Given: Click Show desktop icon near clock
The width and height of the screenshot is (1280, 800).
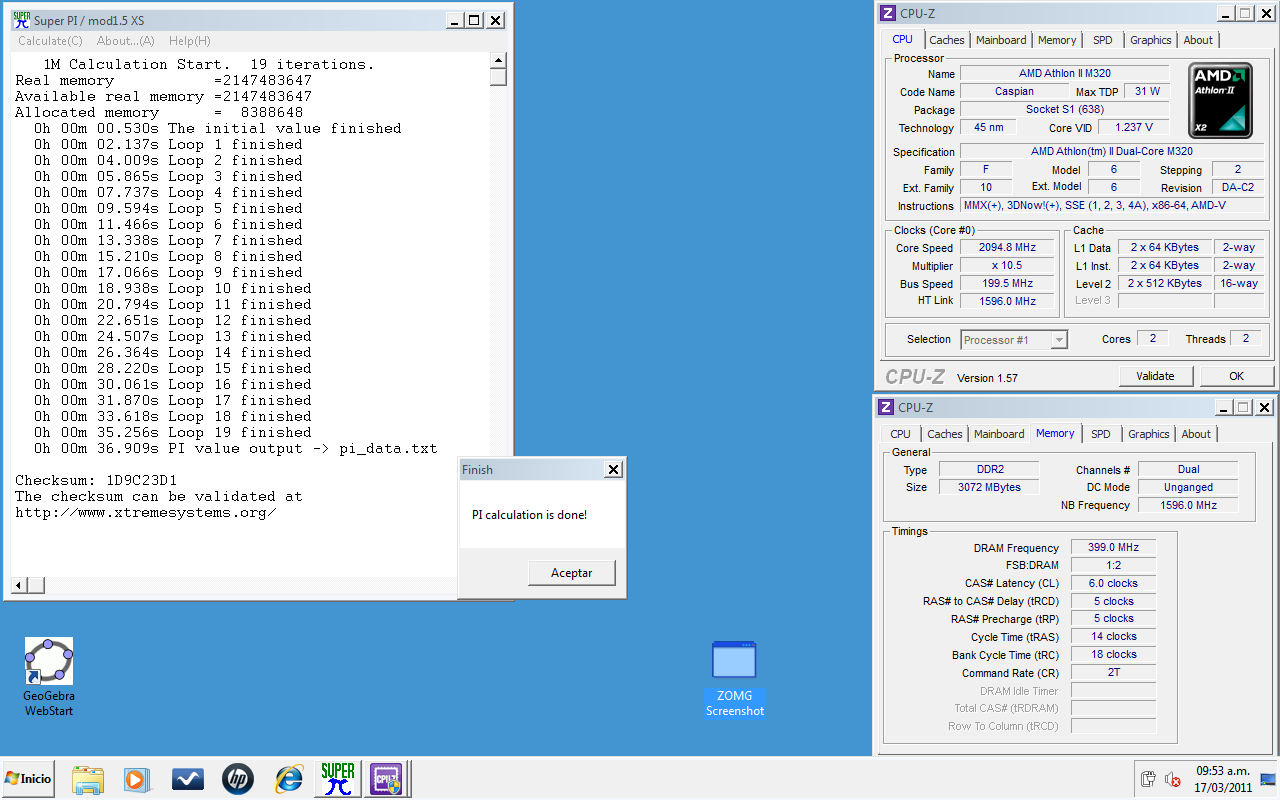Looking at the screenshot, I should pos(1268,778).
